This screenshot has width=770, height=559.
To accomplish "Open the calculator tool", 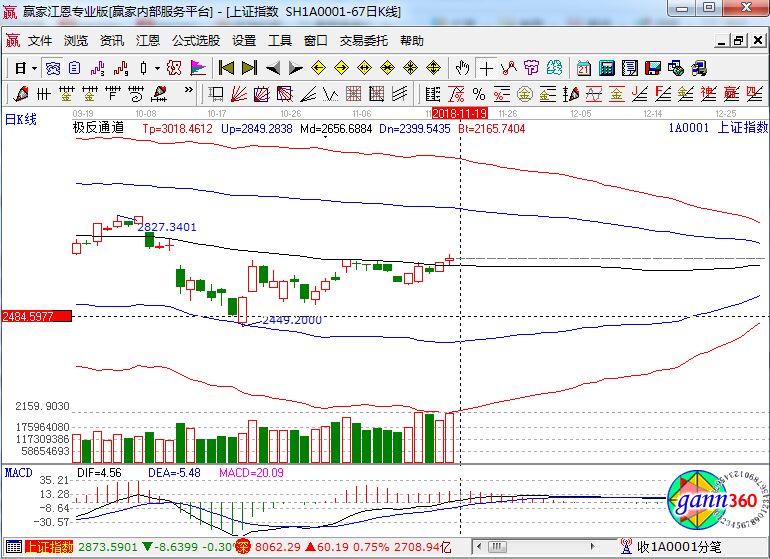I will coord(606,68).
